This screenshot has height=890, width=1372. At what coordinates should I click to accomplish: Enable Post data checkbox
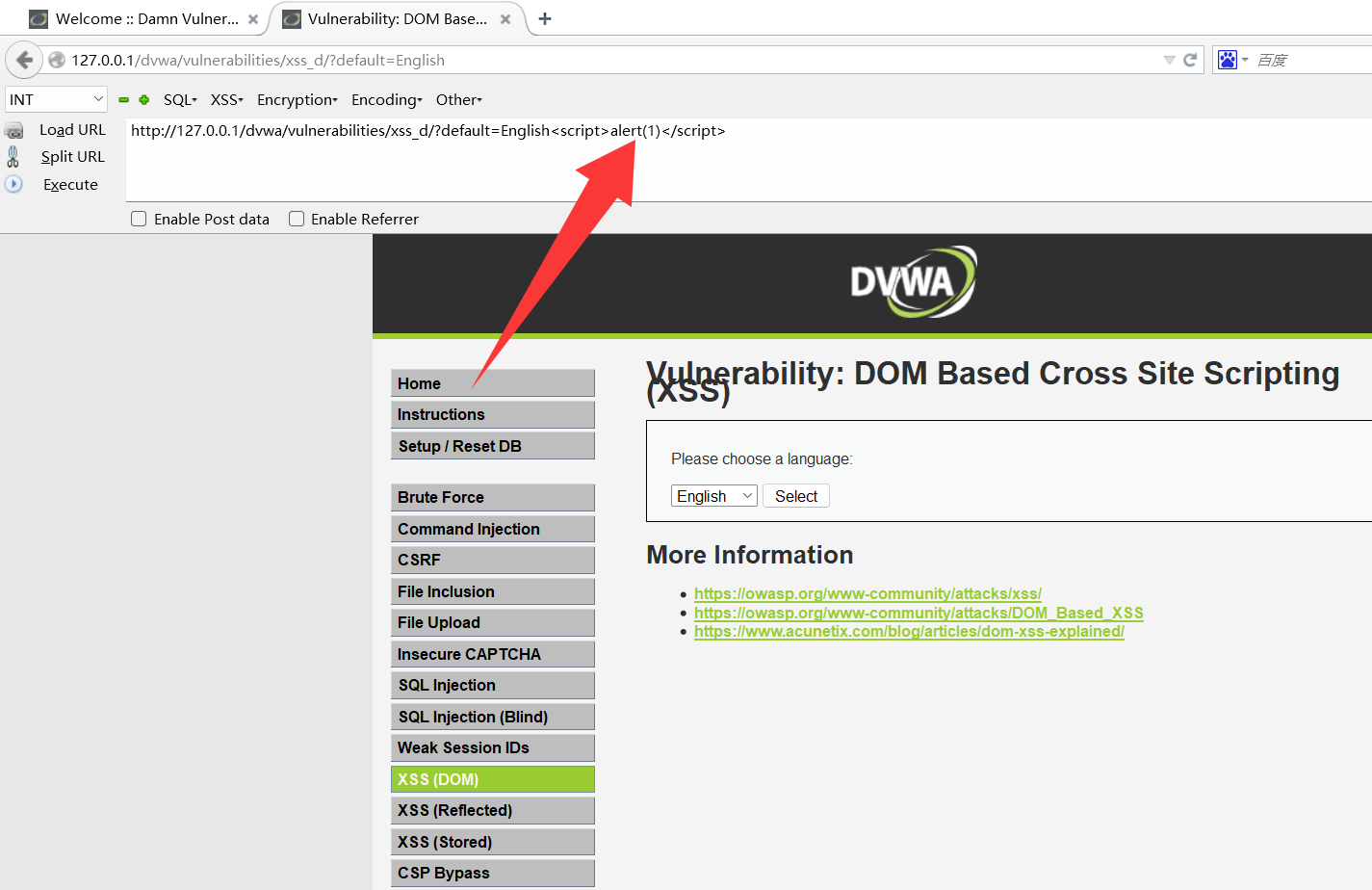point(139,219)
